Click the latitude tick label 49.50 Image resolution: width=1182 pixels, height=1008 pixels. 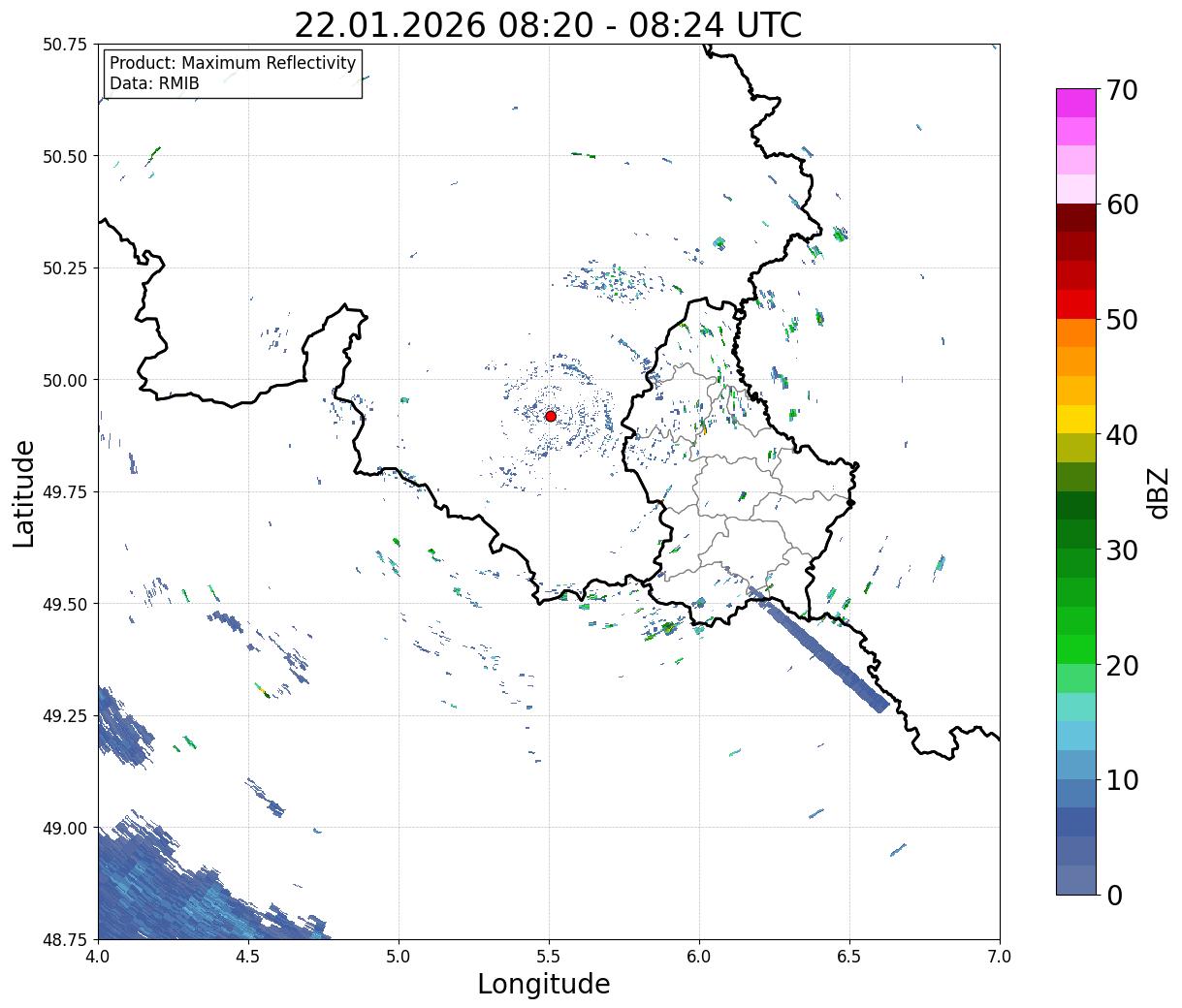pos(65,604)
